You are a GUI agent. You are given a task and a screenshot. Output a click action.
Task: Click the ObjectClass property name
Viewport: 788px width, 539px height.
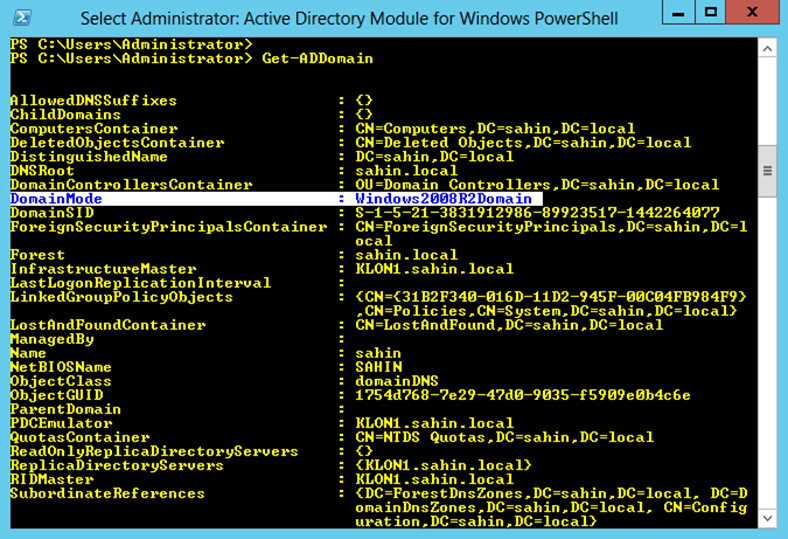point(61,381)
